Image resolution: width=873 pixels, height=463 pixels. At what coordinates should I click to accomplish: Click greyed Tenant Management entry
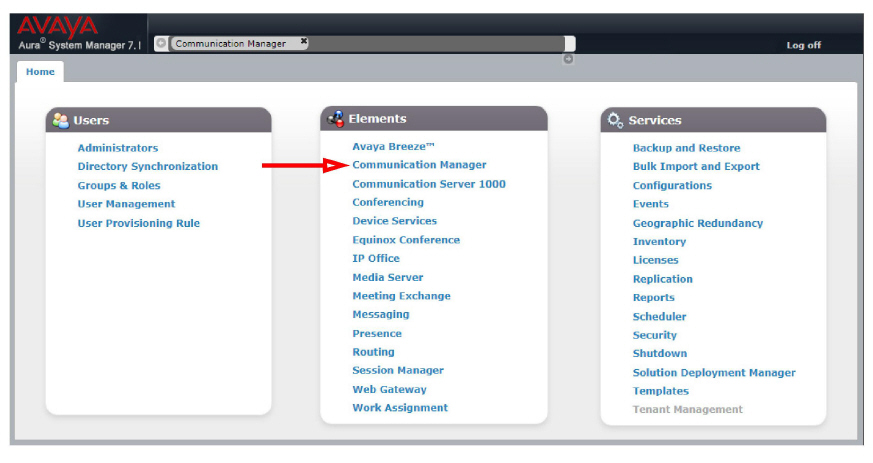(x=688, y=410)
